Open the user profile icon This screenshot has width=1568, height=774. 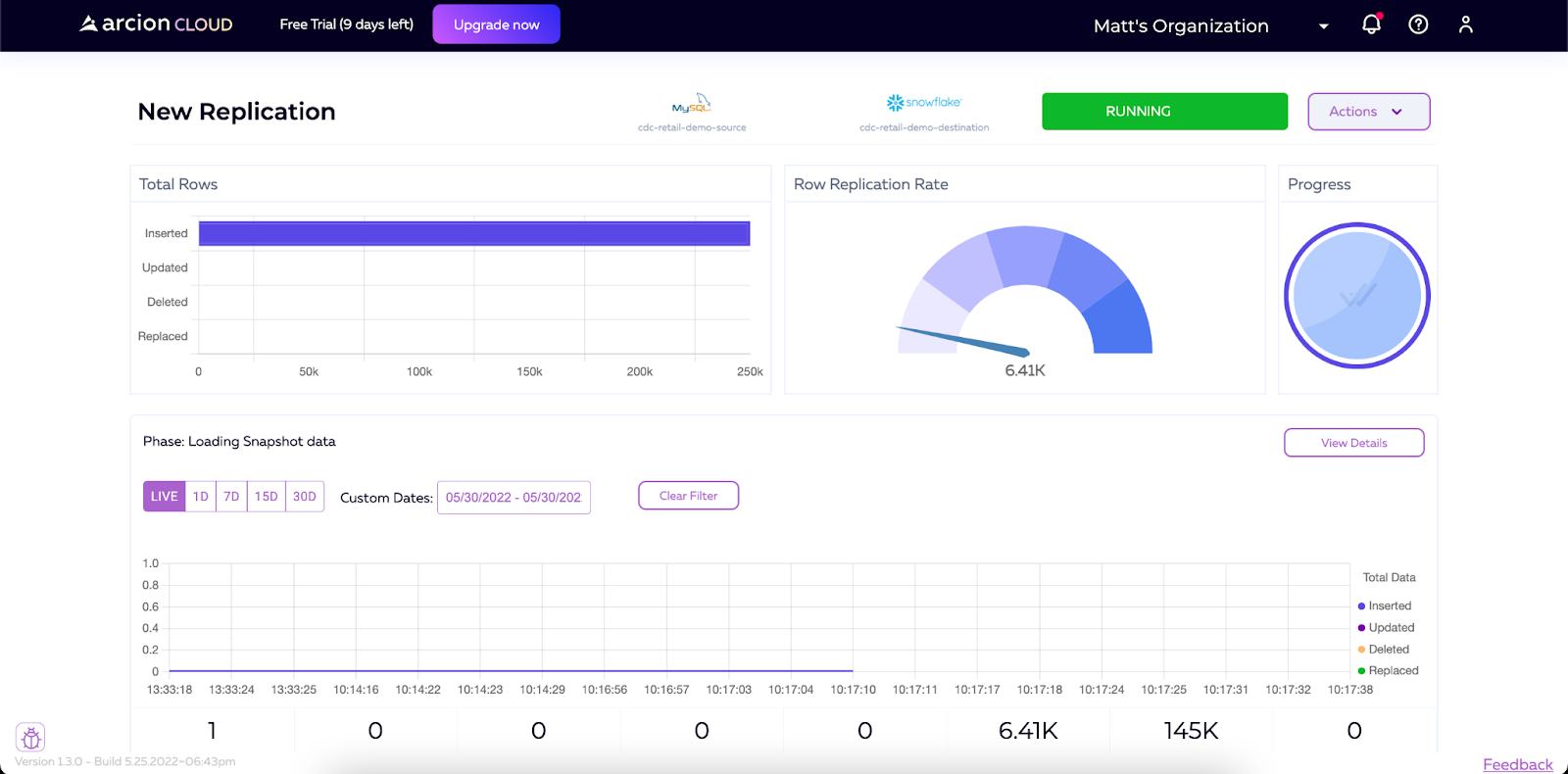[x=1465, y=24]
